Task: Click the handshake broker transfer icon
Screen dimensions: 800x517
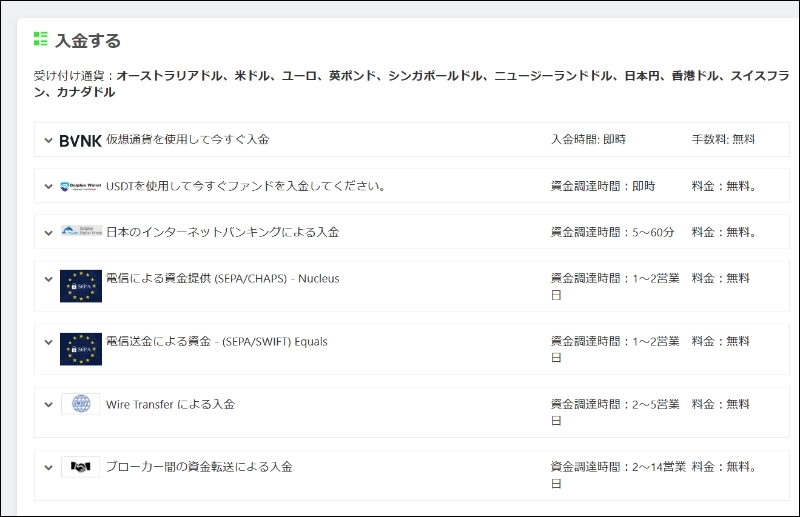Action: tap(80, 467)
